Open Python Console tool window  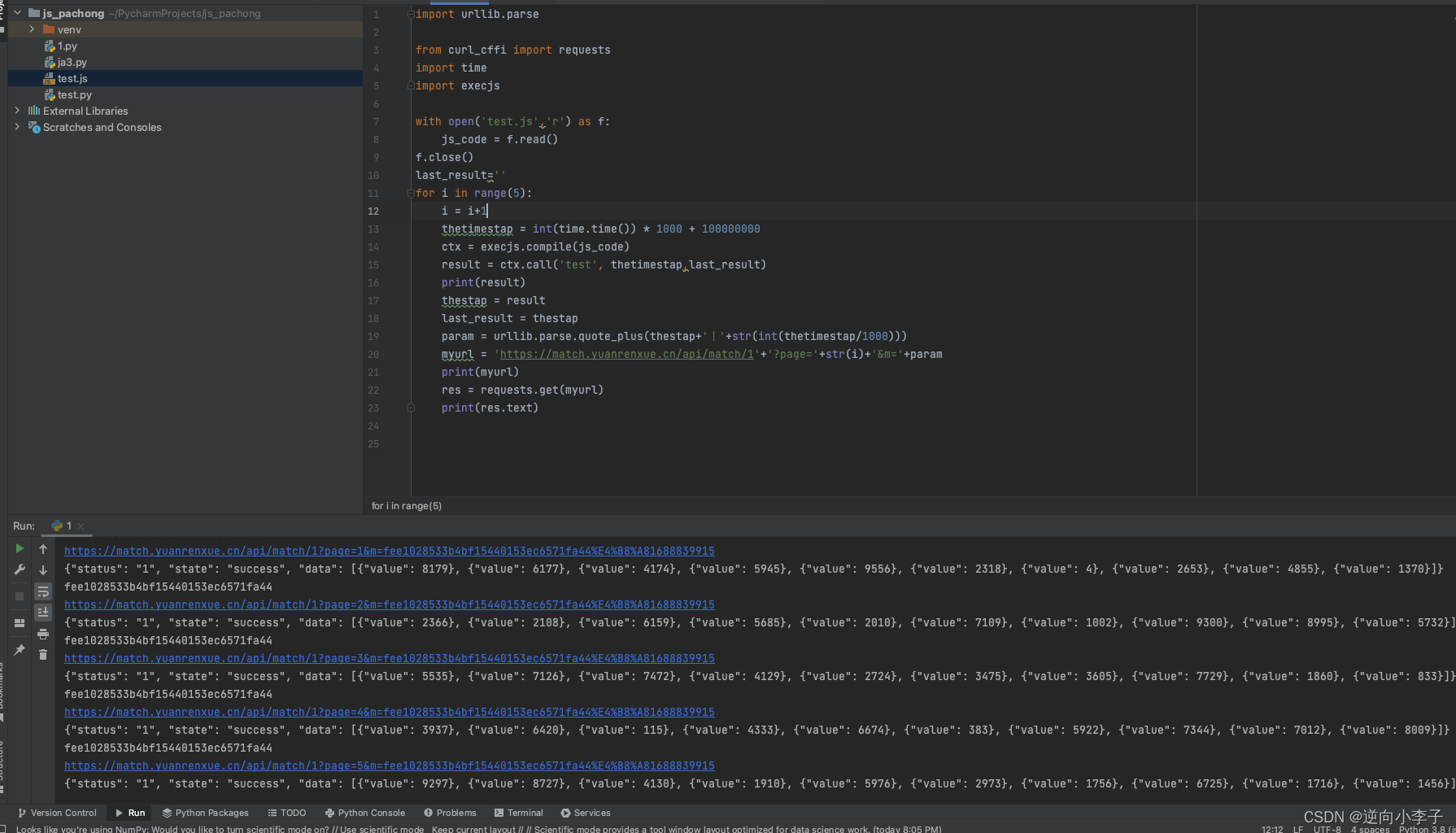(x=365, y=813)
